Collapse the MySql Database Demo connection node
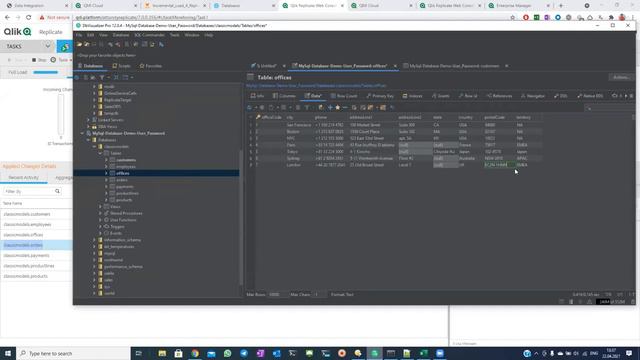640x360 pixels. coord(82,133)
